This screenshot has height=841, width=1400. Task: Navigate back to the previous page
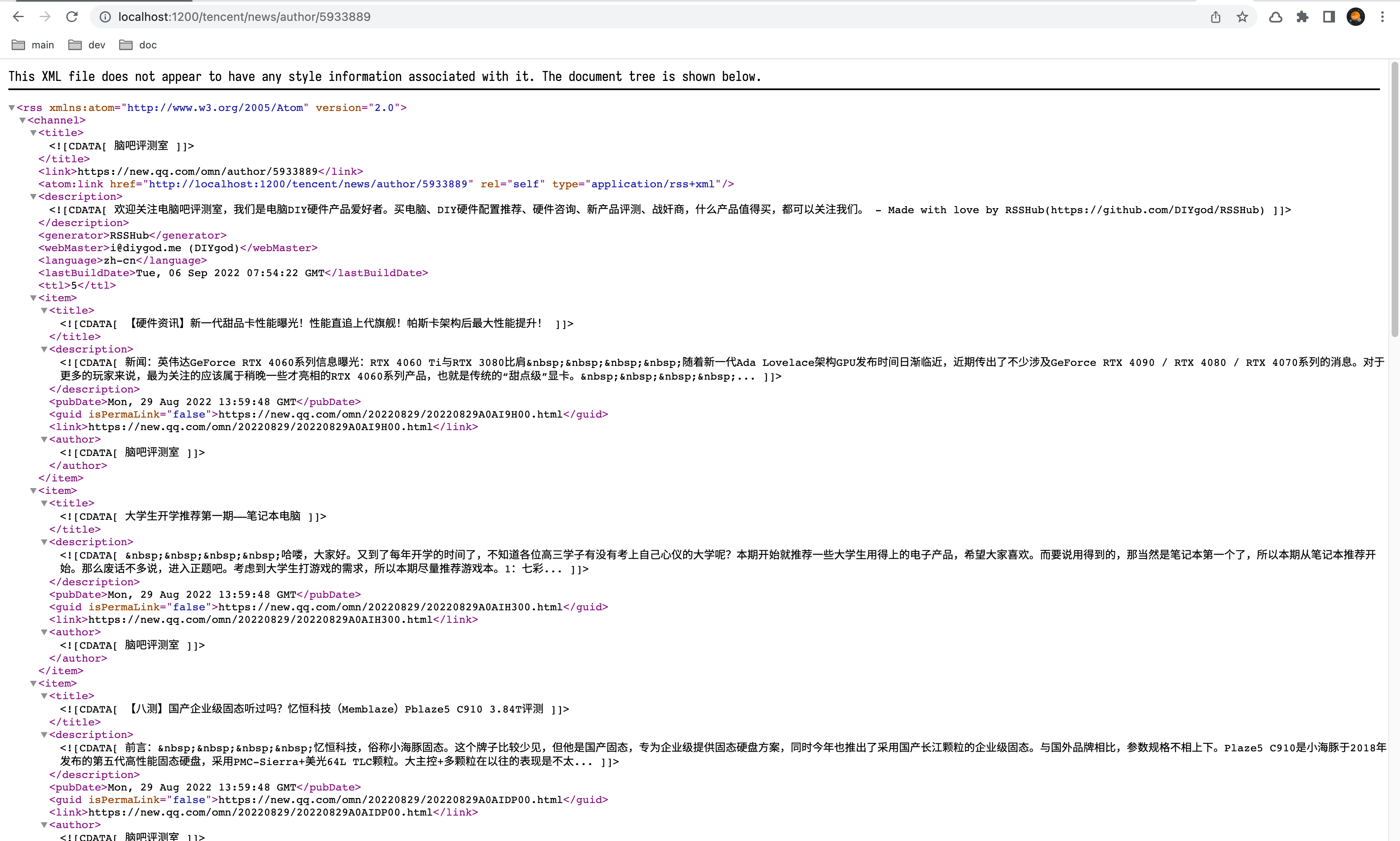(19, 16)
